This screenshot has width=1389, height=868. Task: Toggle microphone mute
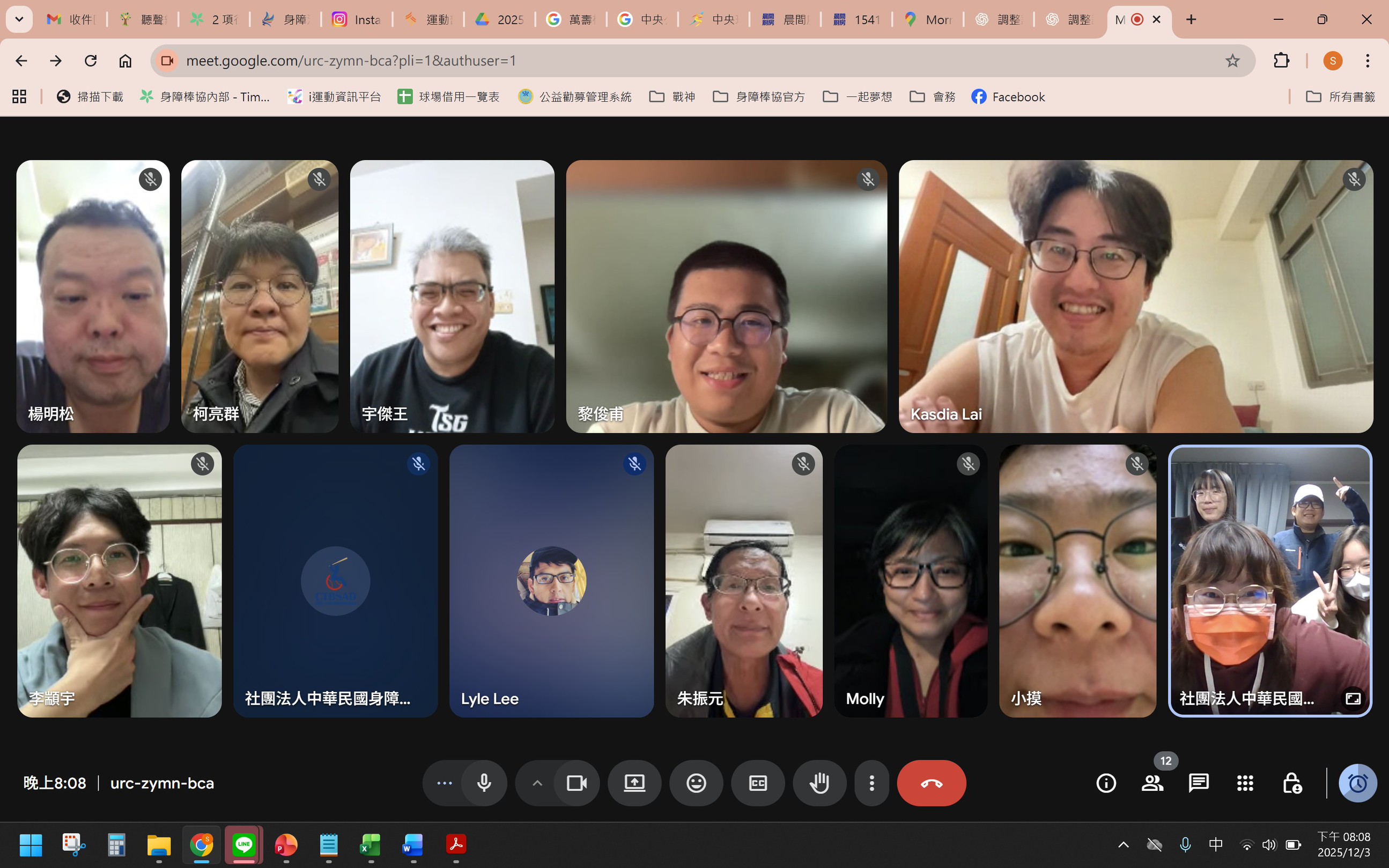coord(484,783)
